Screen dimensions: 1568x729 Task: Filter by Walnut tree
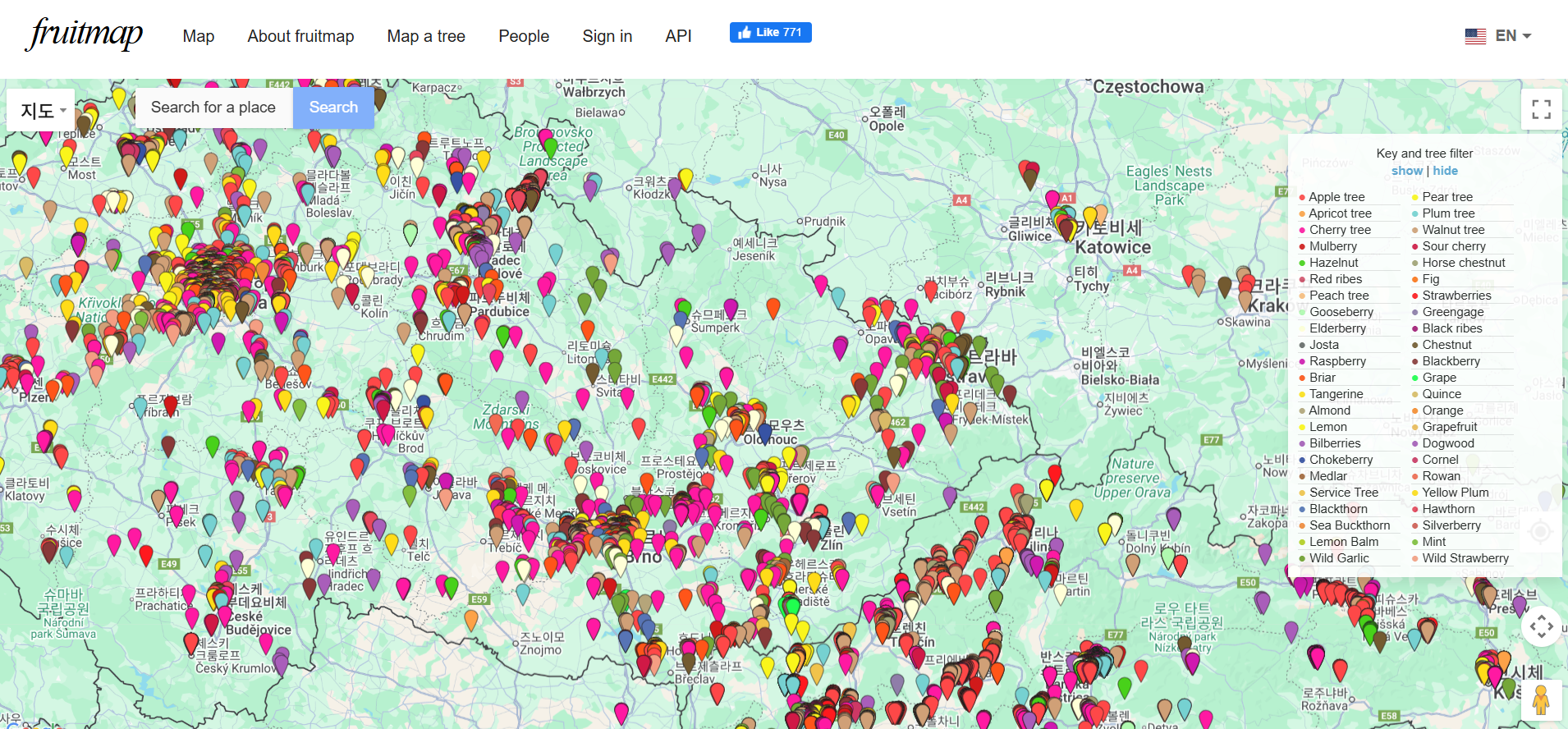(1452, 230)
